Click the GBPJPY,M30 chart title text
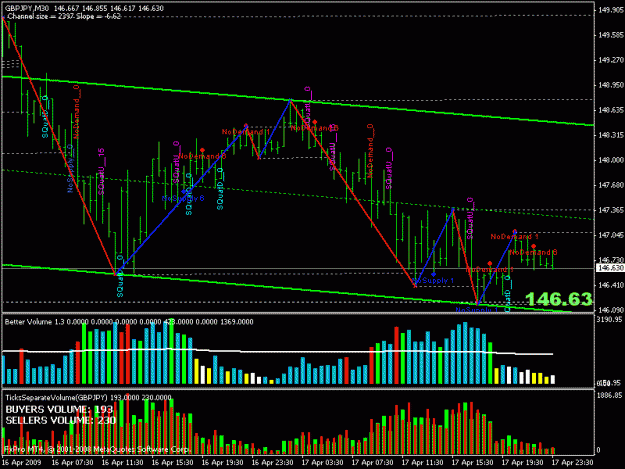This screenshot has height=469, width=625. pyautogui.click(x=28, y=8)
